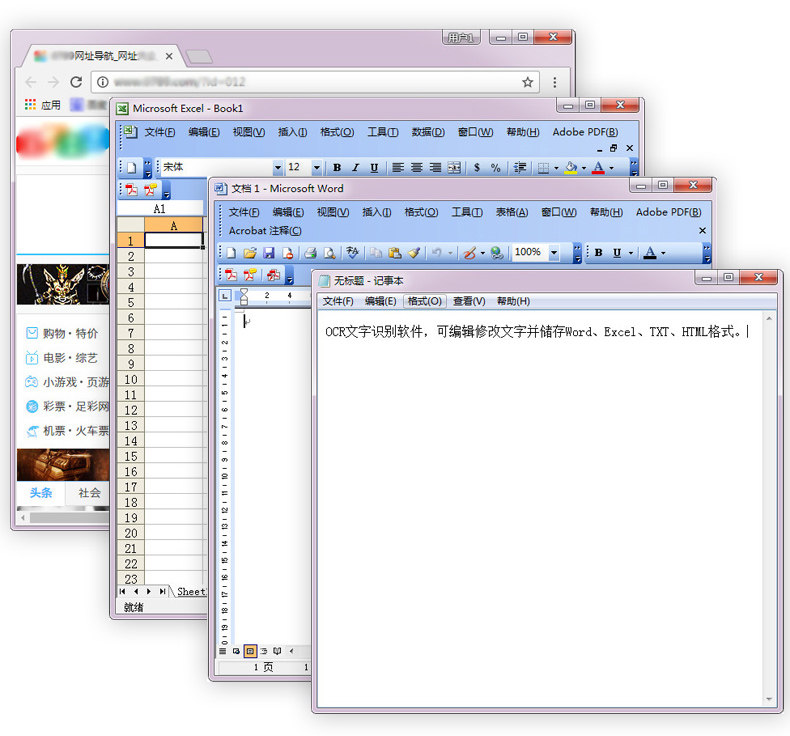The height and width of the screenshot is (736, 790).
Task: Click the Word New blank document icon
Action: tap(231, 252)
